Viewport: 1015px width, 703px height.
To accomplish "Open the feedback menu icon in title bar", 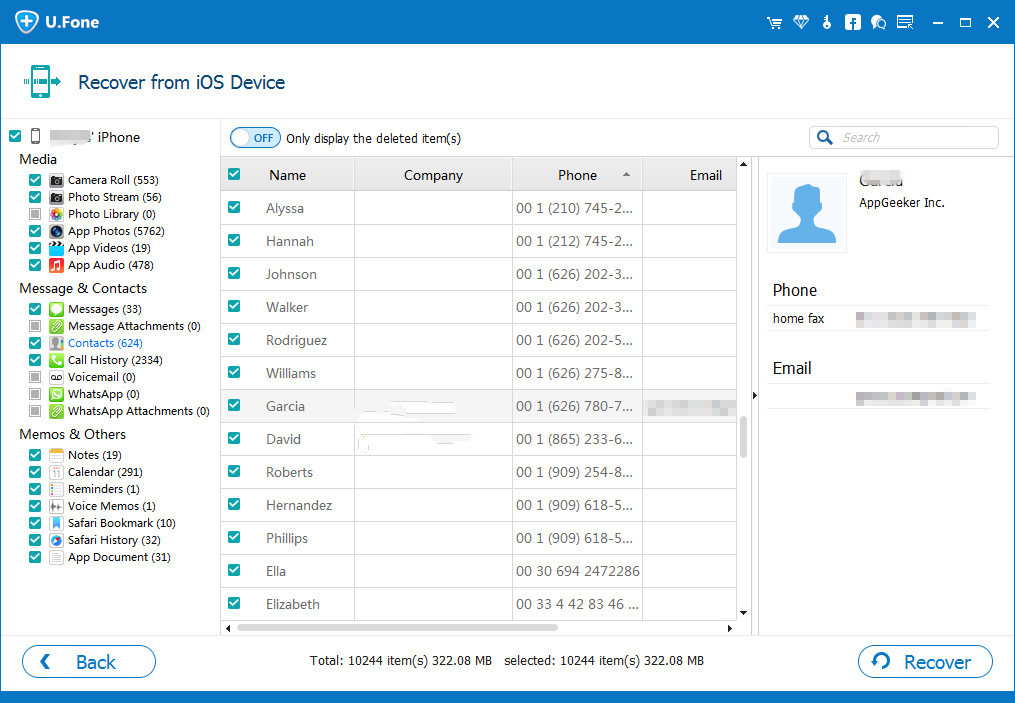I will (905, 23).
